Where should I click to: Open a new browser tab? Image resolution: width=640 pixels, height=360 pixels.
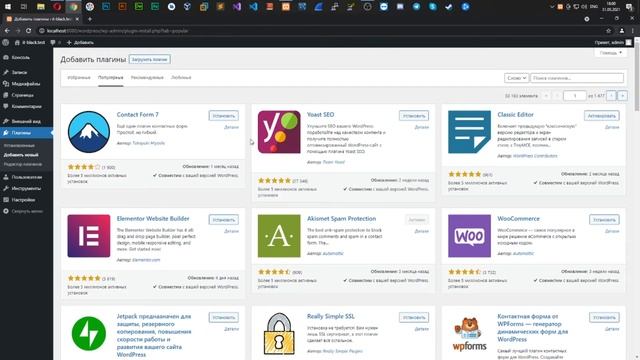(x=90, y=19)
